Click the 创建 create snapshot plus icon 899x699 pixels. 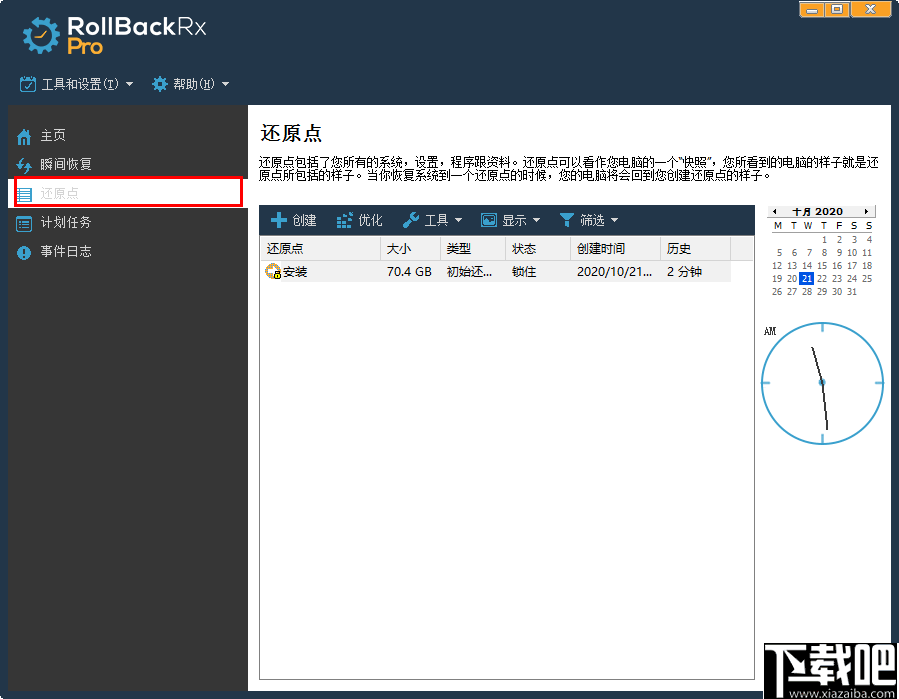coord(278,219)
